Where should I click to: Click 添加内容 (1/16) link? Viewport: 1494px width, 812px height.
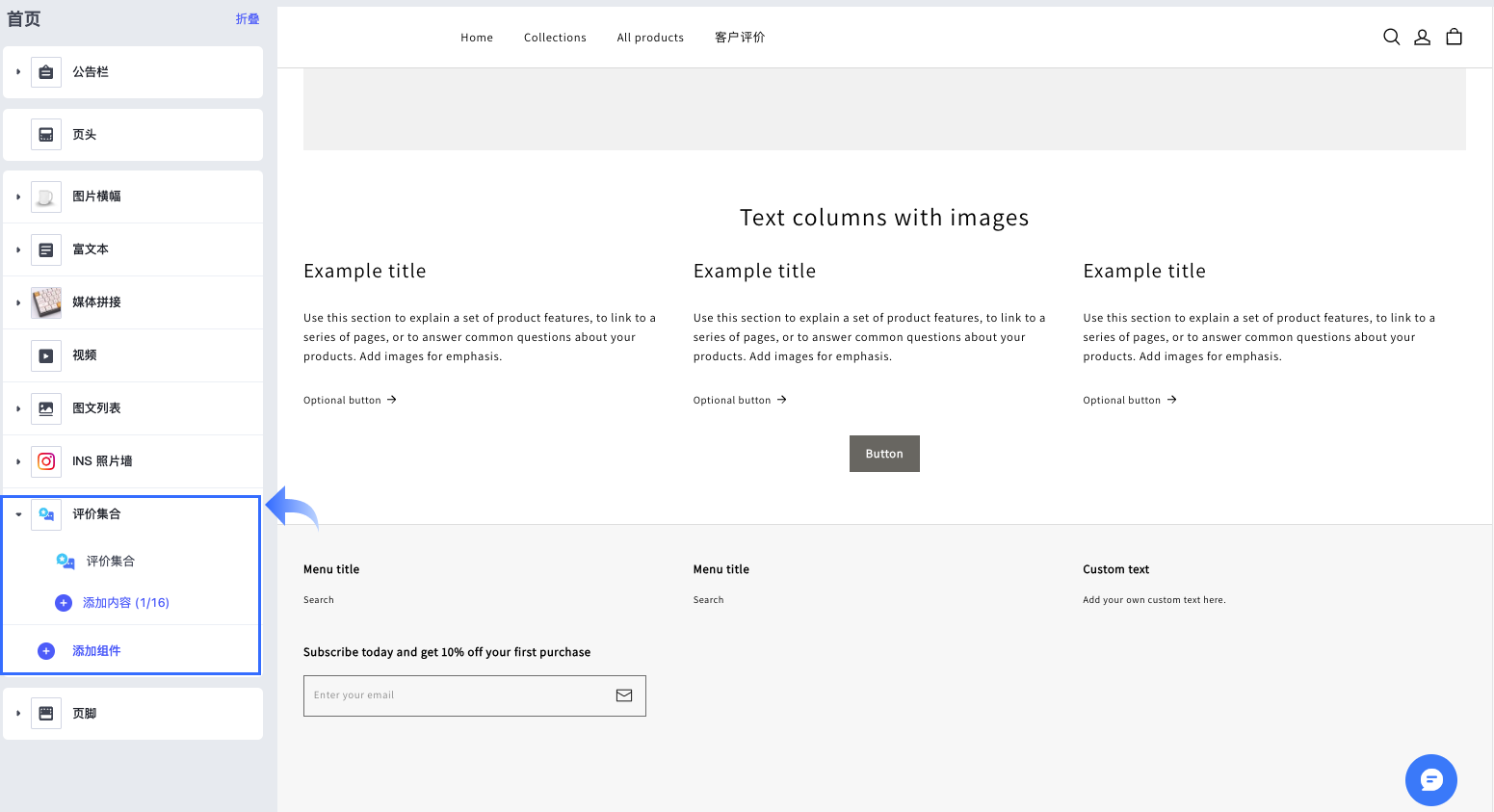tap(125, 603)
